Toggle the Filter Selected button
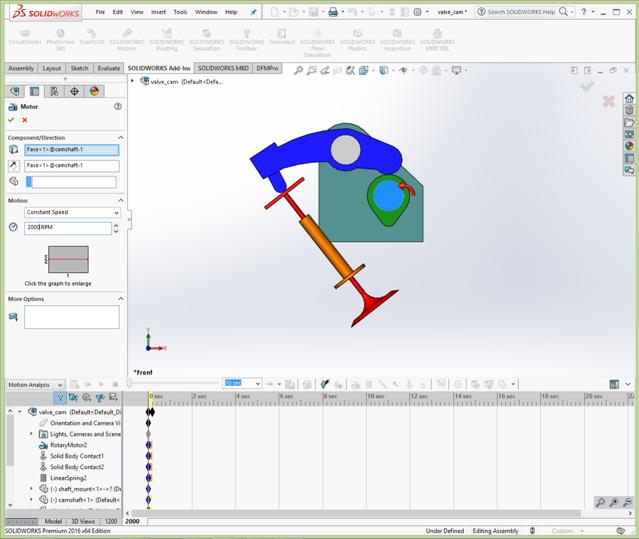The image size is (639, 539). [x=100, y=398]
